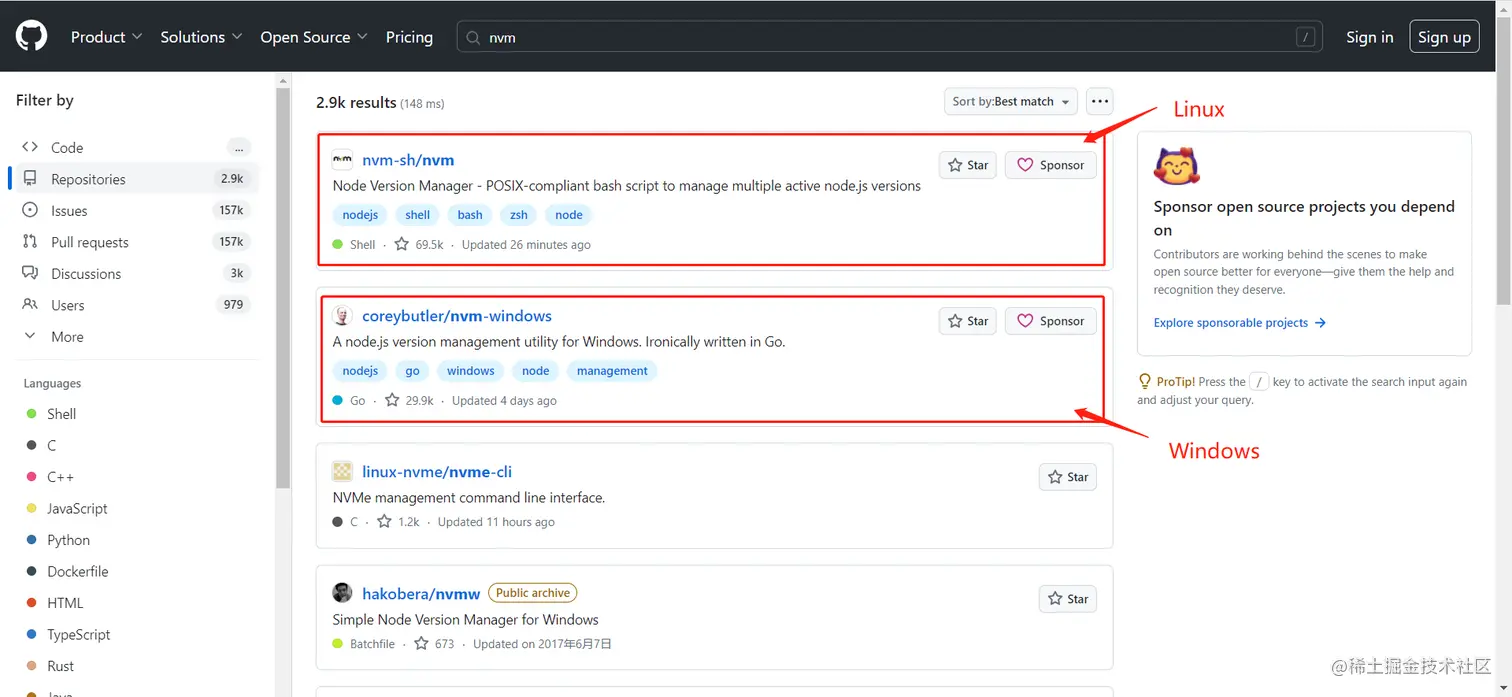Click the slash shortcut icon in search box
The image size is (1512, 697).
(1305, 37)
